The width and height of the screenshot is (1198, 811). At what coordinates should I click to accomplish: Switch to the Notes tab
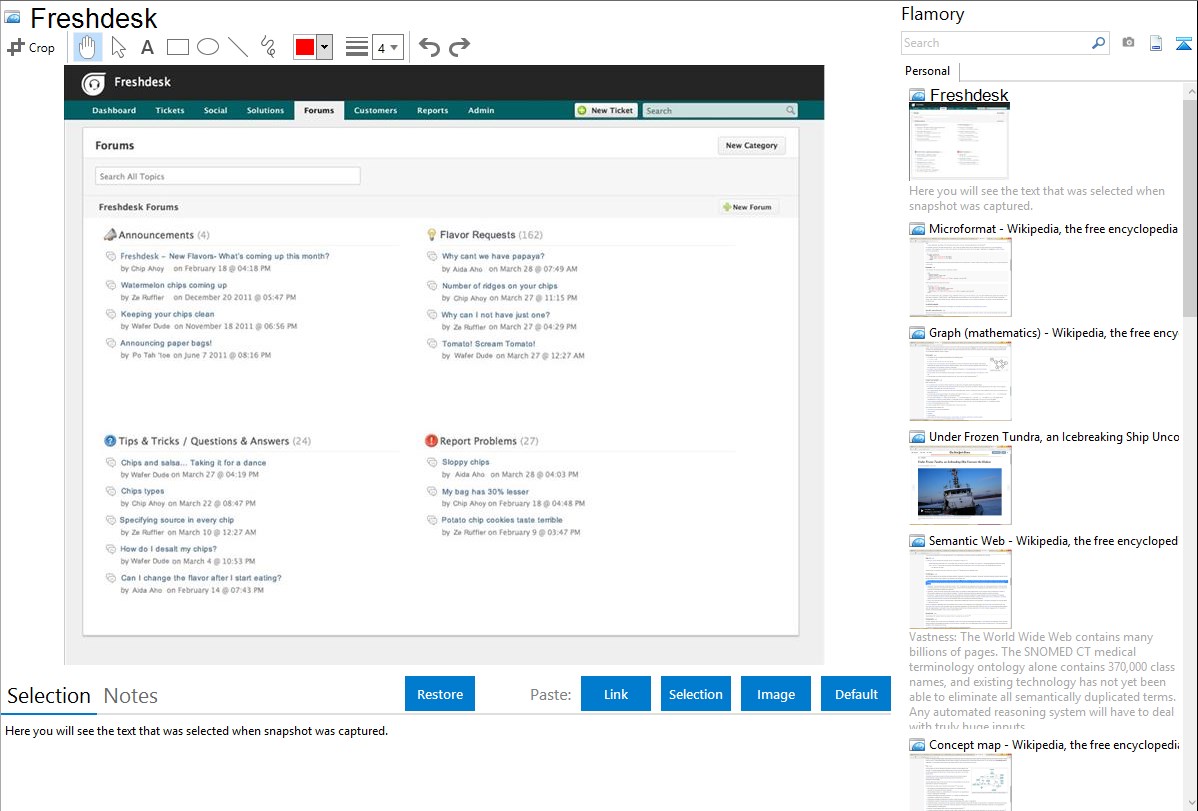tap(131, 696)
